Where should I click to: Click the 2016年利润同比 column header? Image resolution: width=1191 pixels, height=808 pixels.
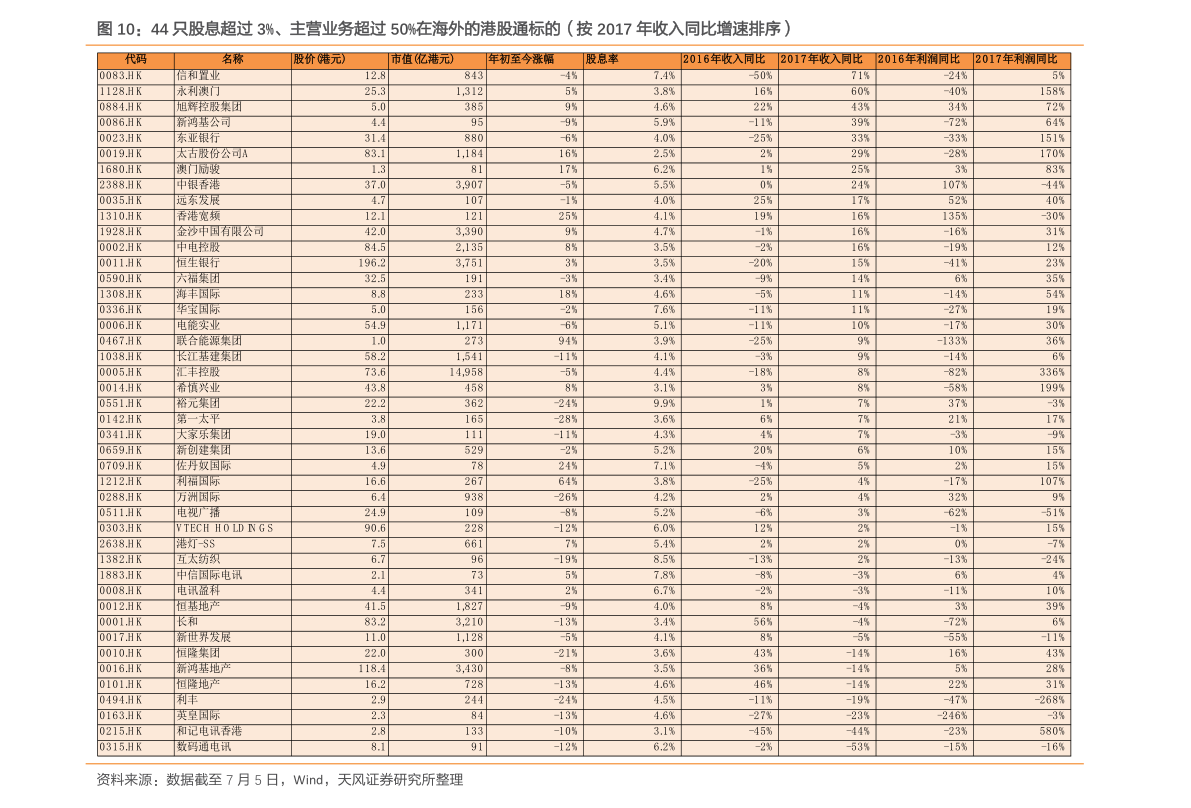coord(918,59)
